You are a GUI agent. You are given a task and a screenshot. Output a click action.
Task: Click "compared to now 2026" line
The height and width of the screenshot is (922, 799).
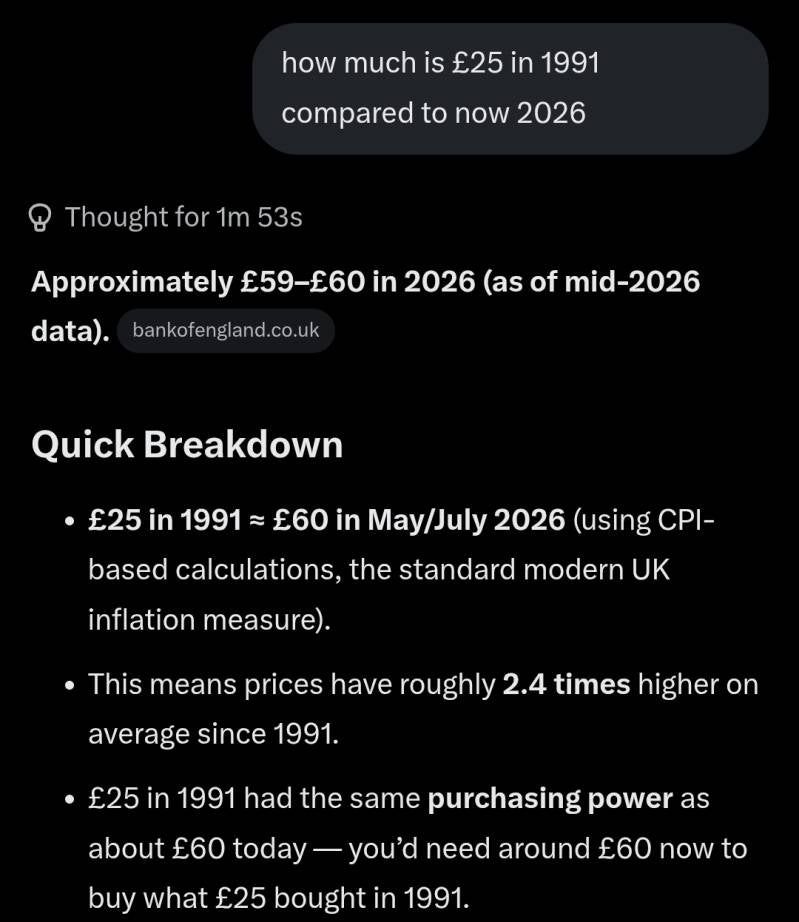tap(433, 113)
